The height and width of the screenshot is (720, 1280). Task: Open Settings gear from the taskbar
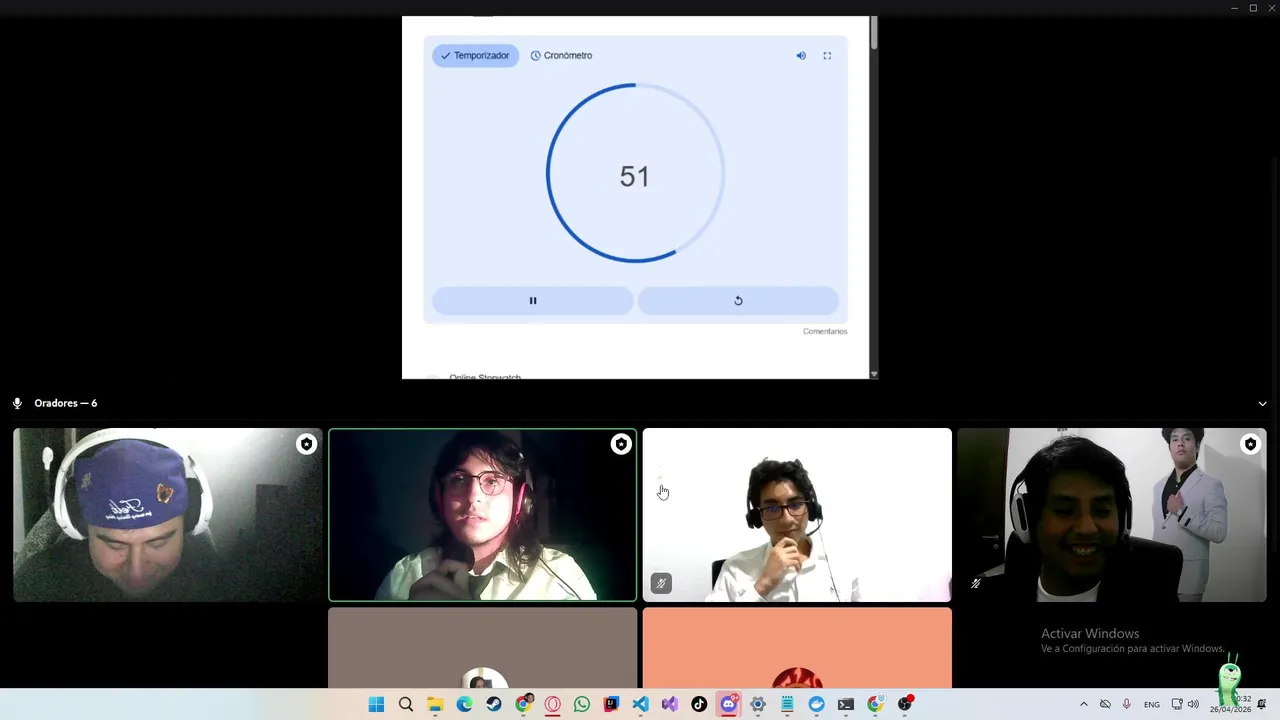tap(758, 704)
